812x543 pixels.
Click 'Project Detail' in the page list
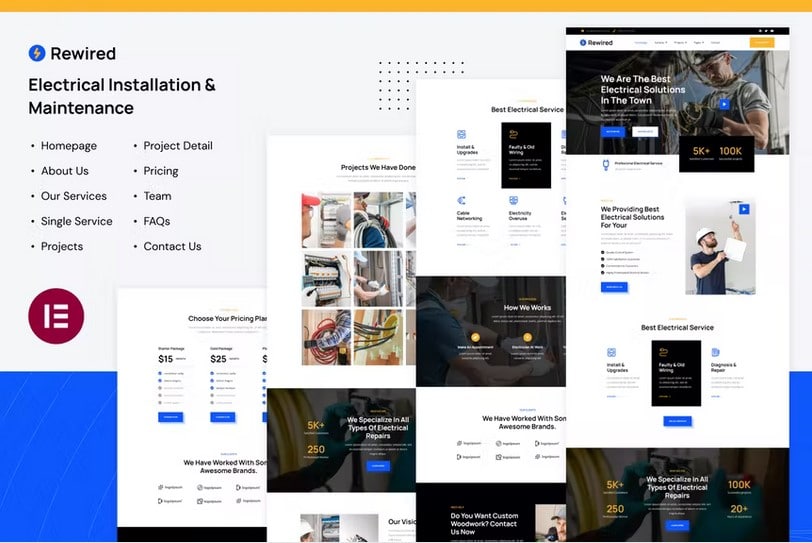(178, 146)
